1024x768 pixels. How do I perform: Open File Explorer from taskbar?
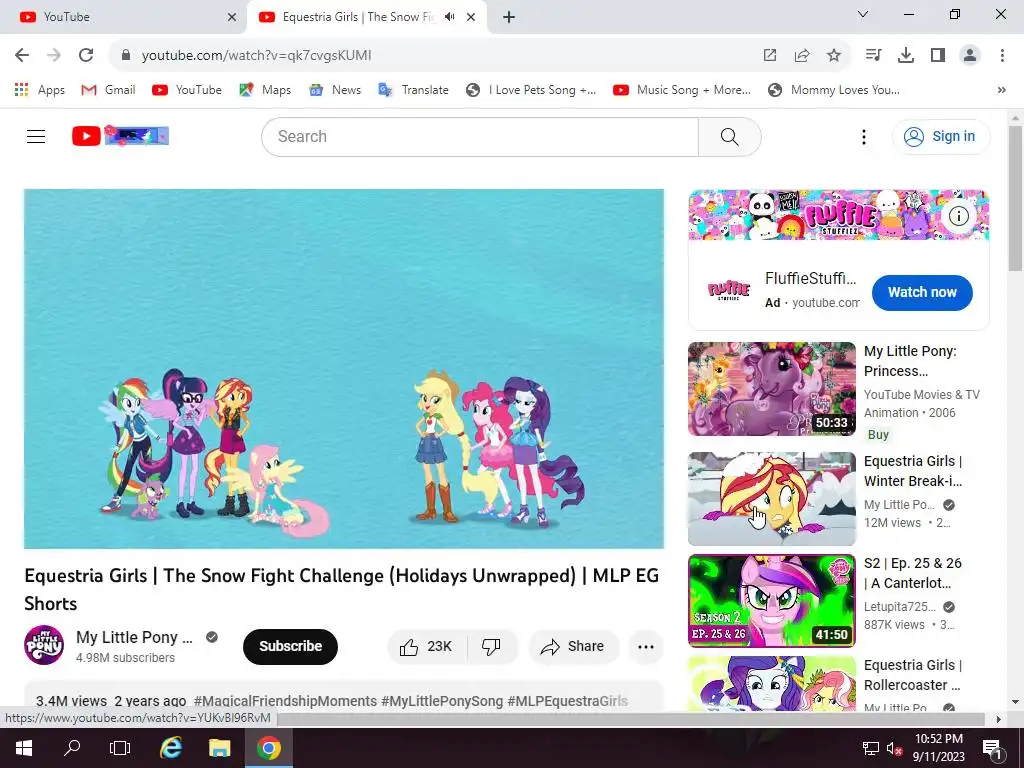(x=219, y=747)
